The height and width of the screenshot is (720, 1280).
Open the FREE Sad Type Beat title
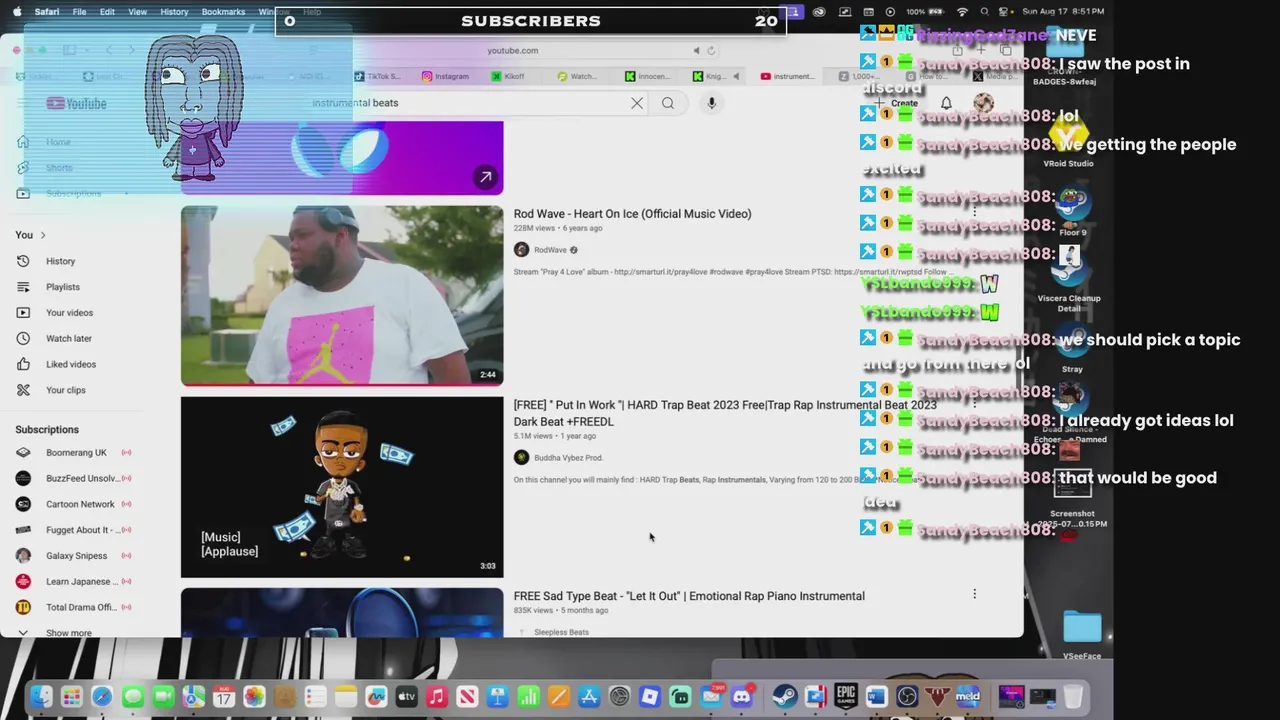(x=689, y=596)
